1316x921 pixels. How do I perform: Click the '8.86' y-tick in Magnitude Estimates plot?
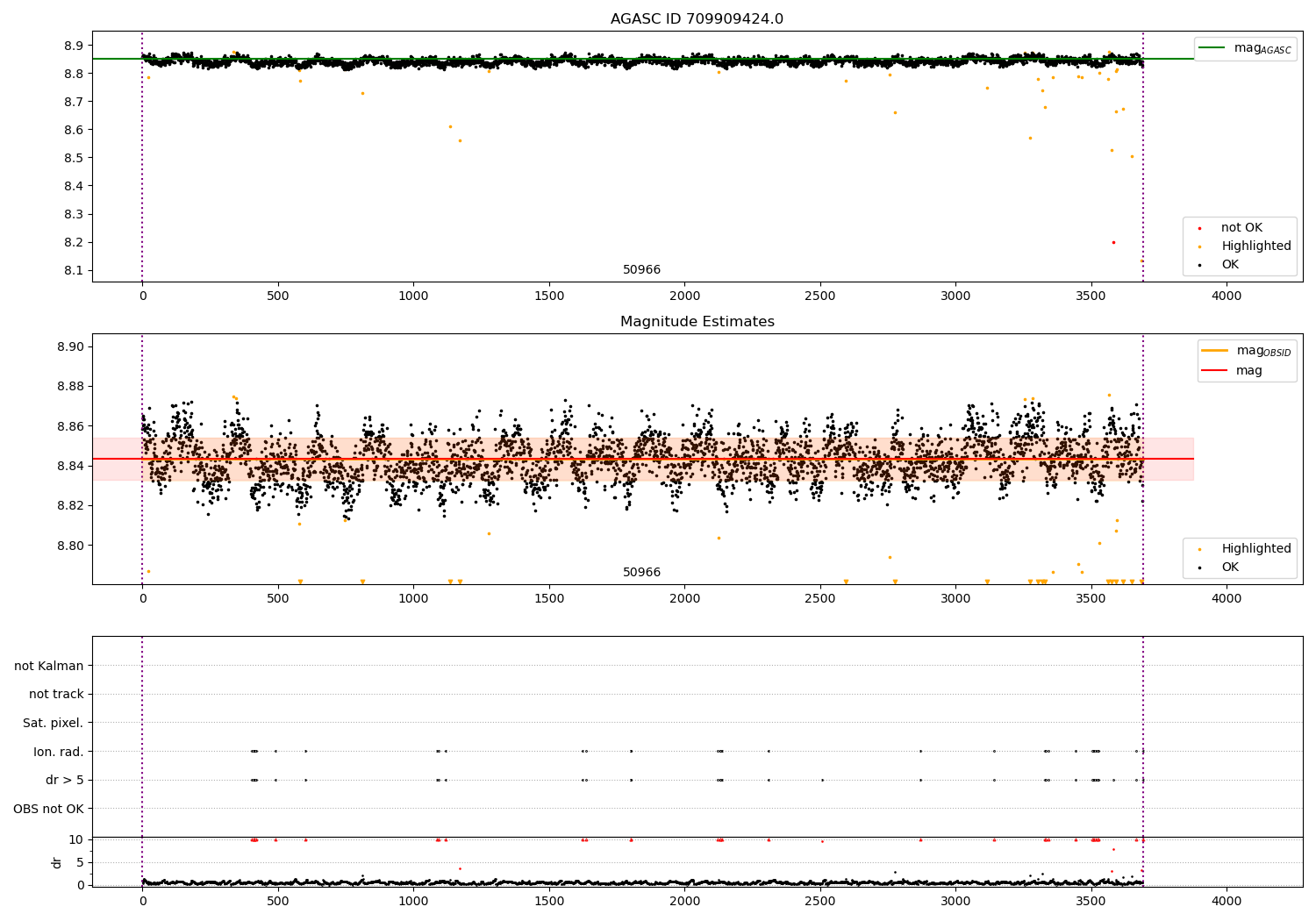pyautogui.click(x=70, y=426)
